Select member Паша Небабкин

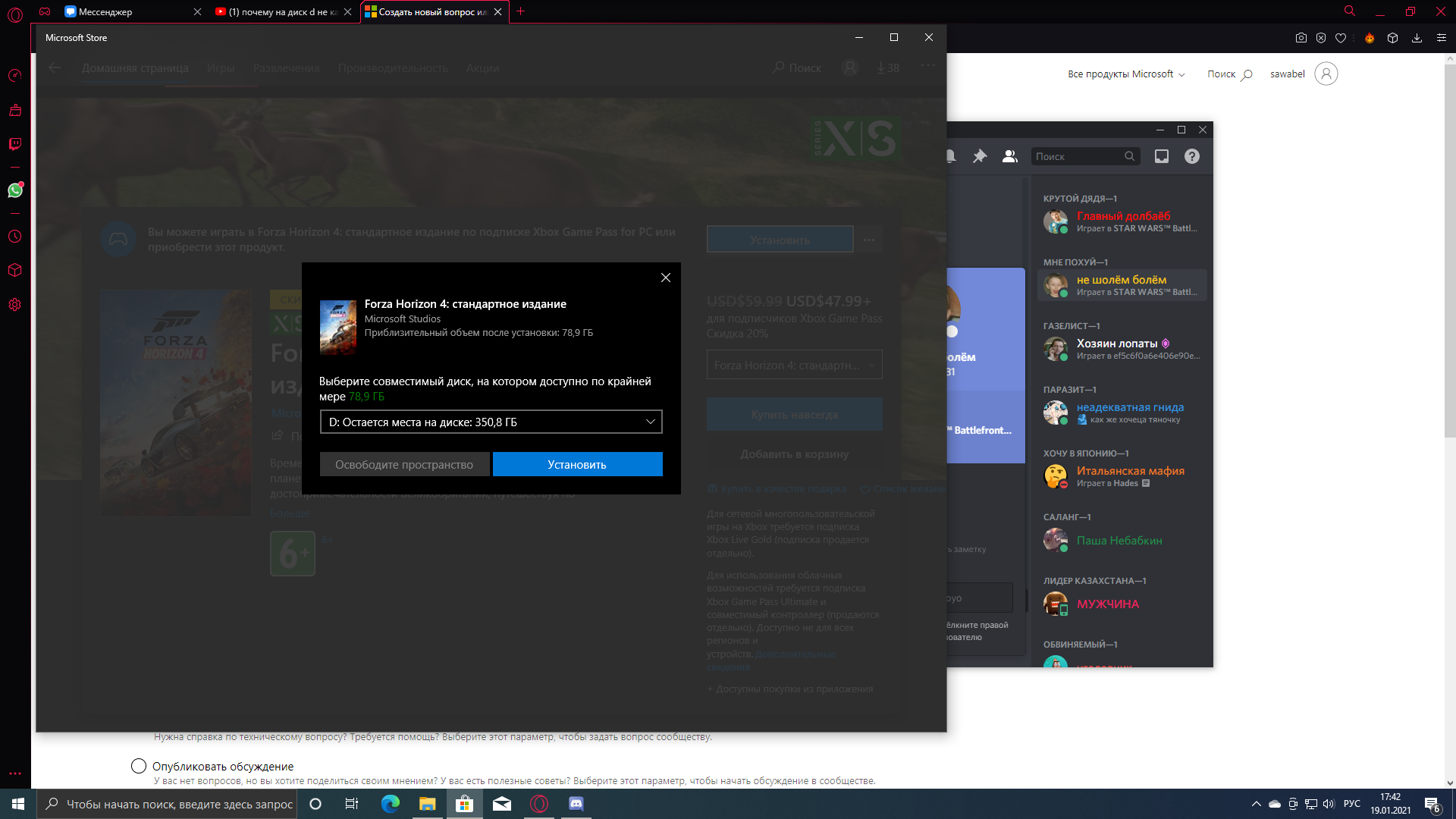tap(1122, 540)
